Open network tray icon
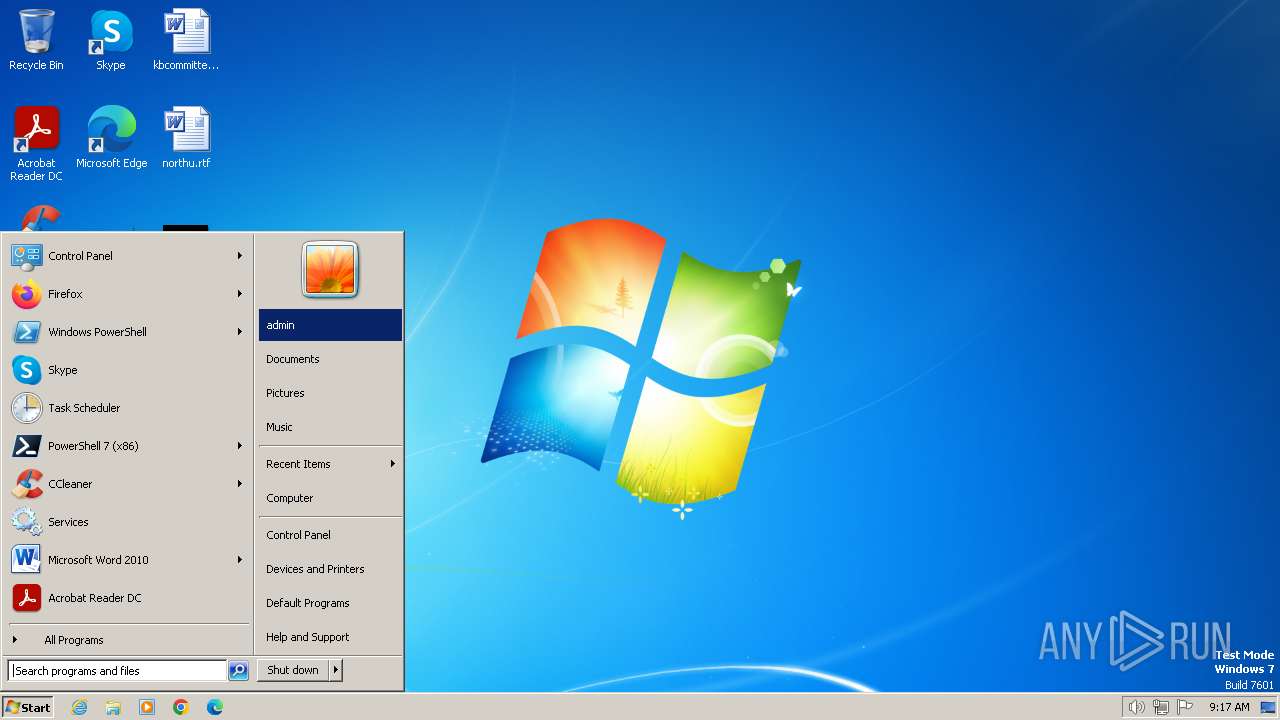 pos(1161,707)
